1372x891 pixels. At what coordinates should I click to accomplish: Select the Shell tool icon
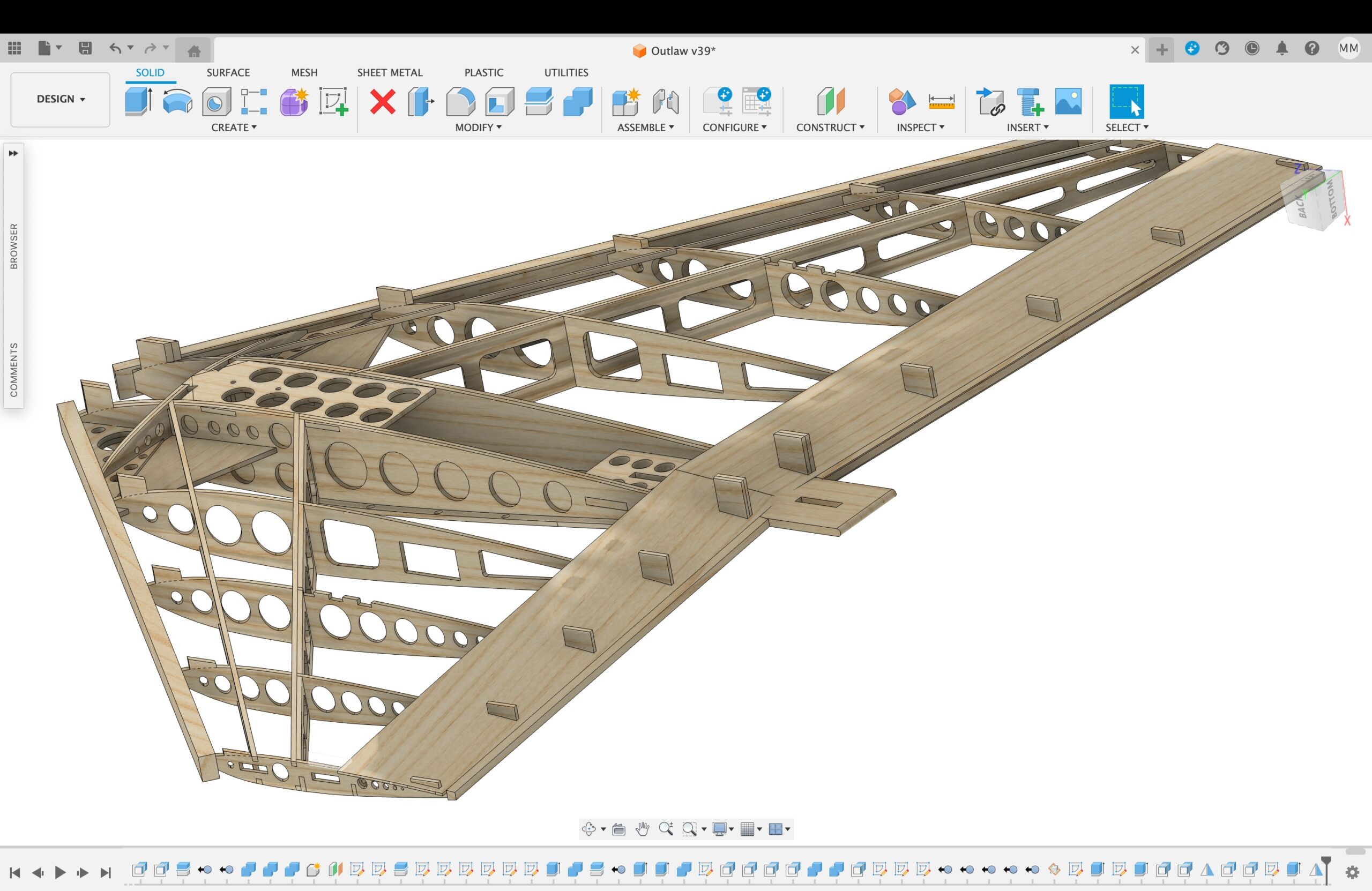point(499,102)
